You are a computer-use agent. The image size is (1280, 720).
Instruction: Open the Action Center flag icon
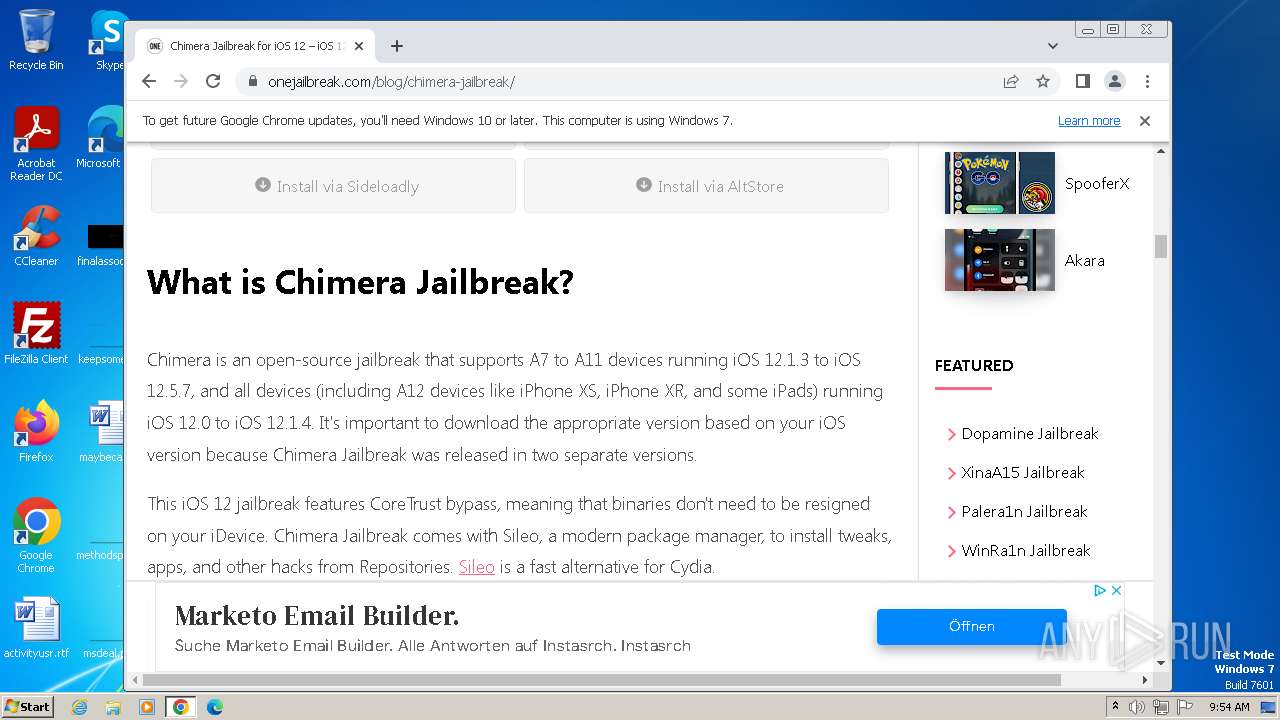point(1185,707)
